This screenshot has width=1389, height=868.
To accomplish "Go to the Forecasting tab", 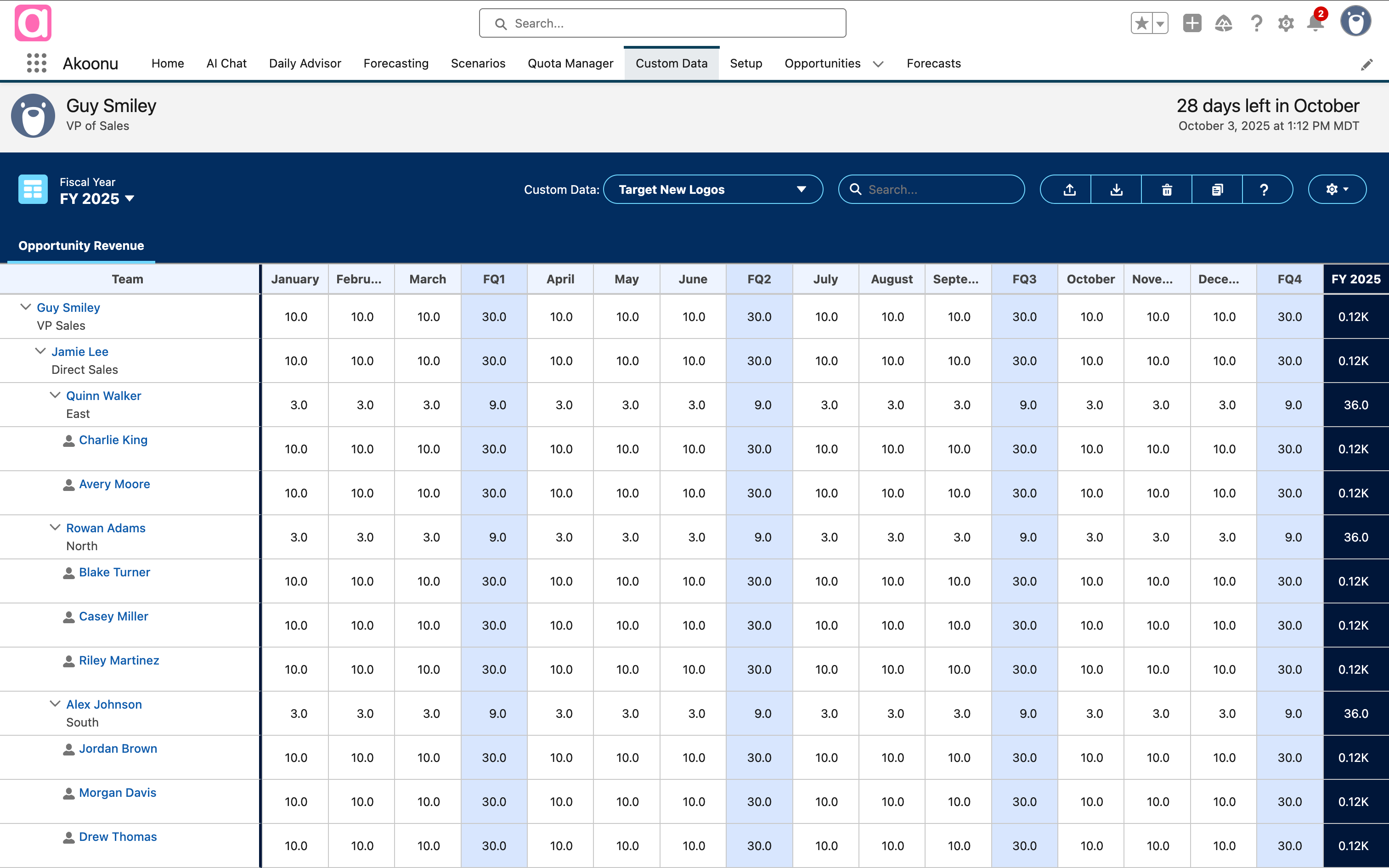I will pos(395,63).
